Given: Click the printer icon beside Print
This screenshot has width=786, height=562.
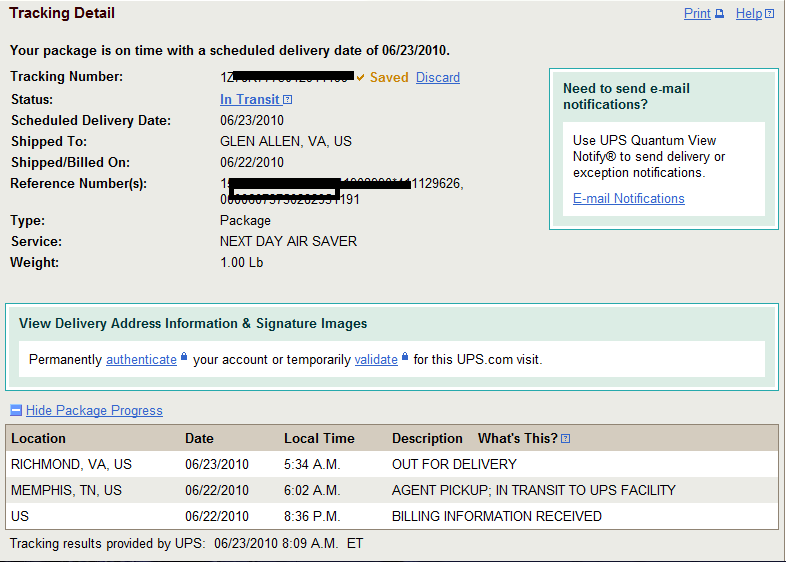Looking at the screenshot, I should point(719,14).
